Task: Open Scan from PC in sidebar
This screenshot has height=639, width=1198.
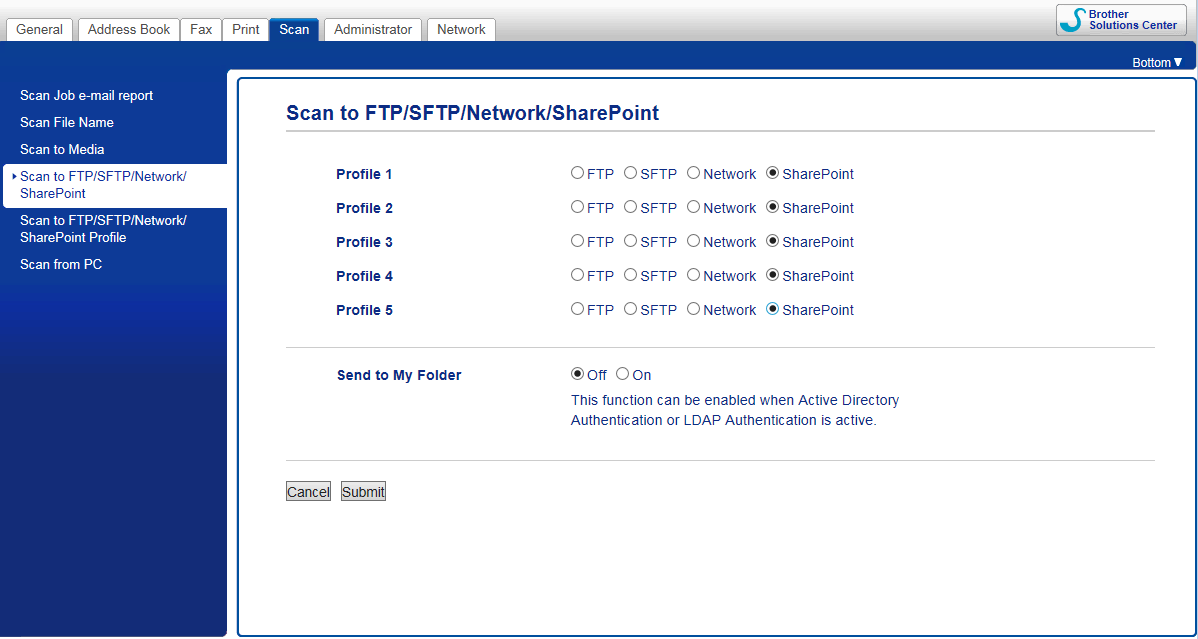Action: point(60,264)
